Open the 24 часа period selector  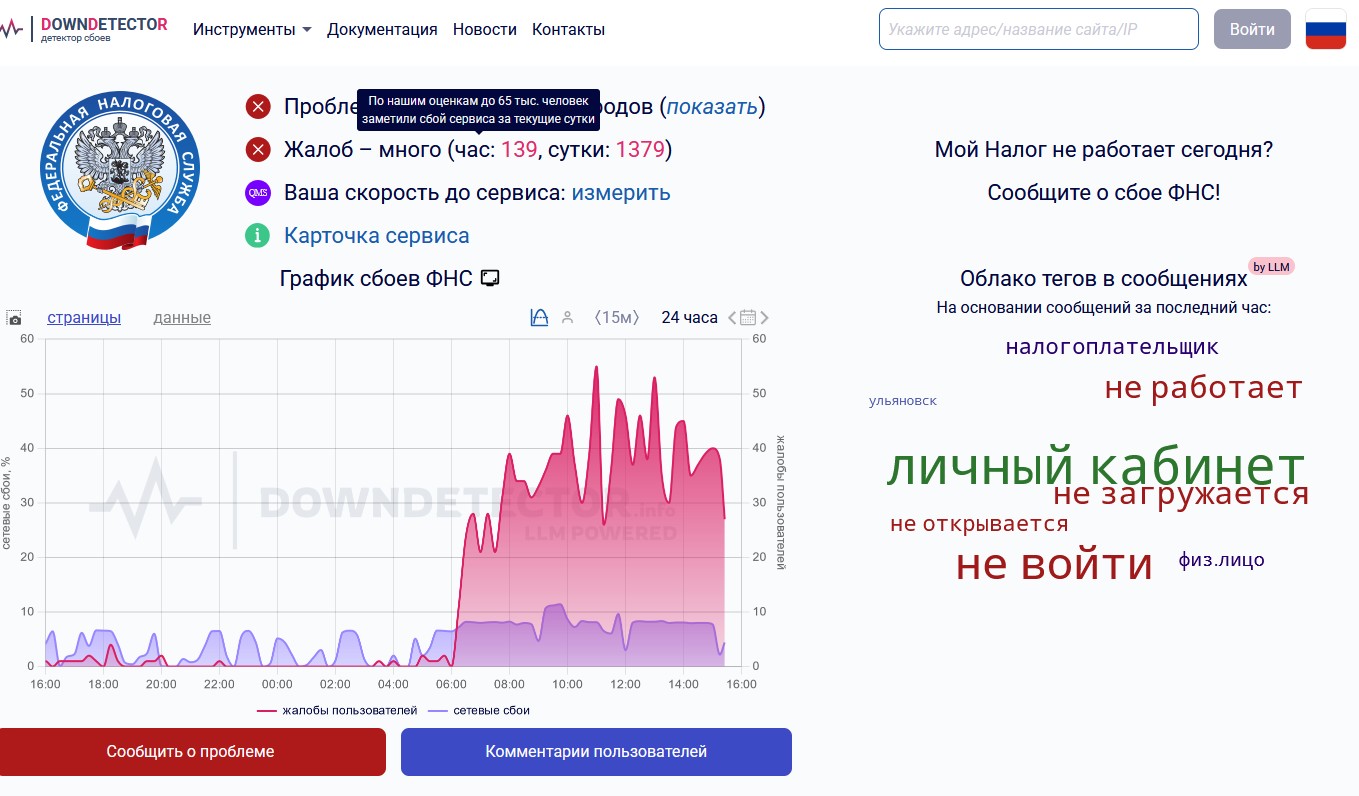[689, 317]
